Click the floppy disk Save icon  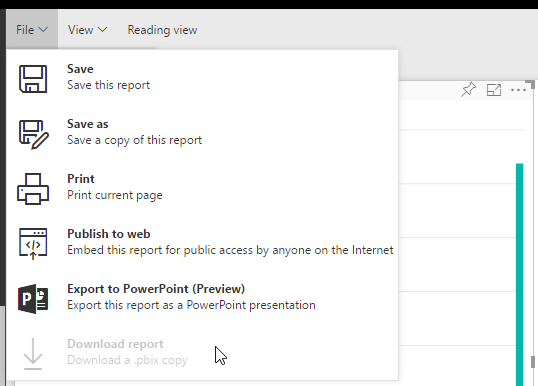33,79
